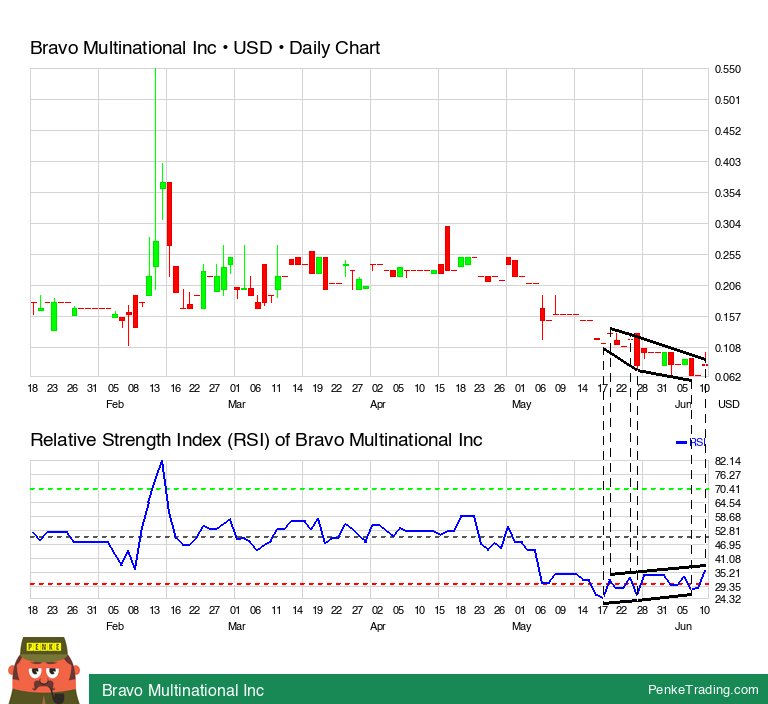Image resolution: width=768 pixels, height=704 pixels.
Task: Click the 70.41 RSI axis label
Action: [728, 489]
